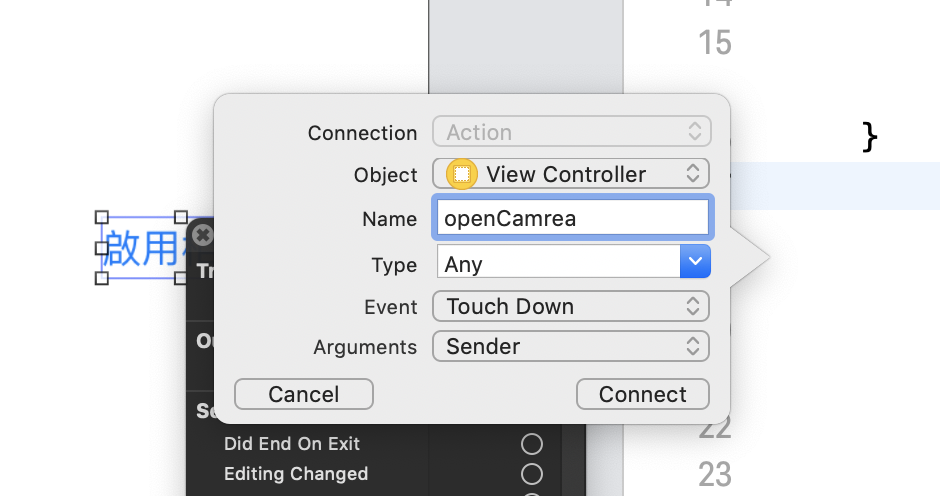Click top-left resize handle of selected button

[x=101, y=217]
